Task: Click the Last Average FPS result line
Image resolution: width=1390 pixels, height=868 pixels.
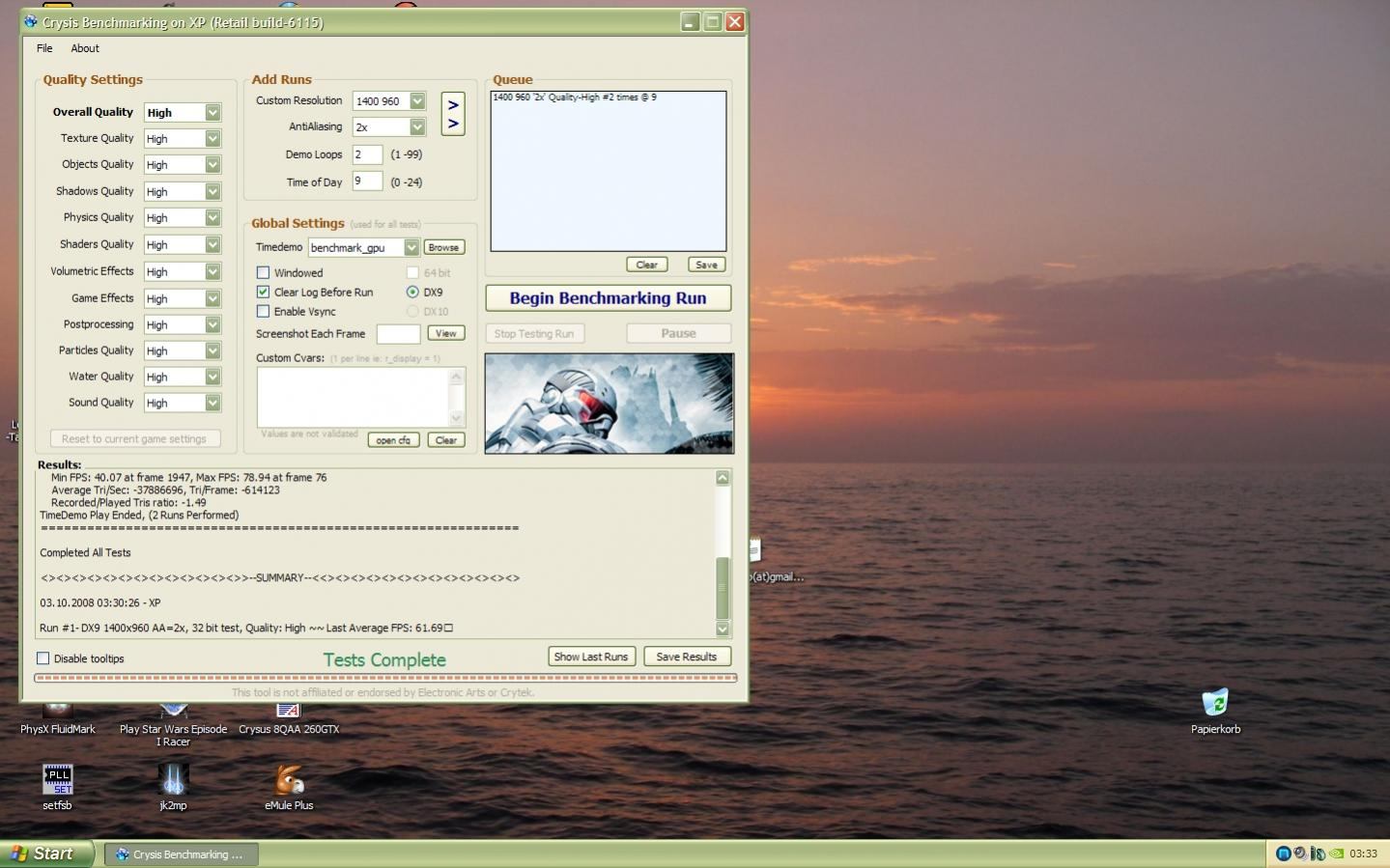Action: point(246,629)
